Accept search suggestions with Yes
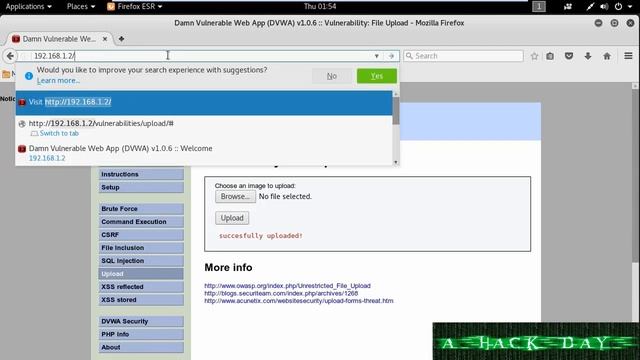Viewport: 640px width, 360px height. coord(377,76)
